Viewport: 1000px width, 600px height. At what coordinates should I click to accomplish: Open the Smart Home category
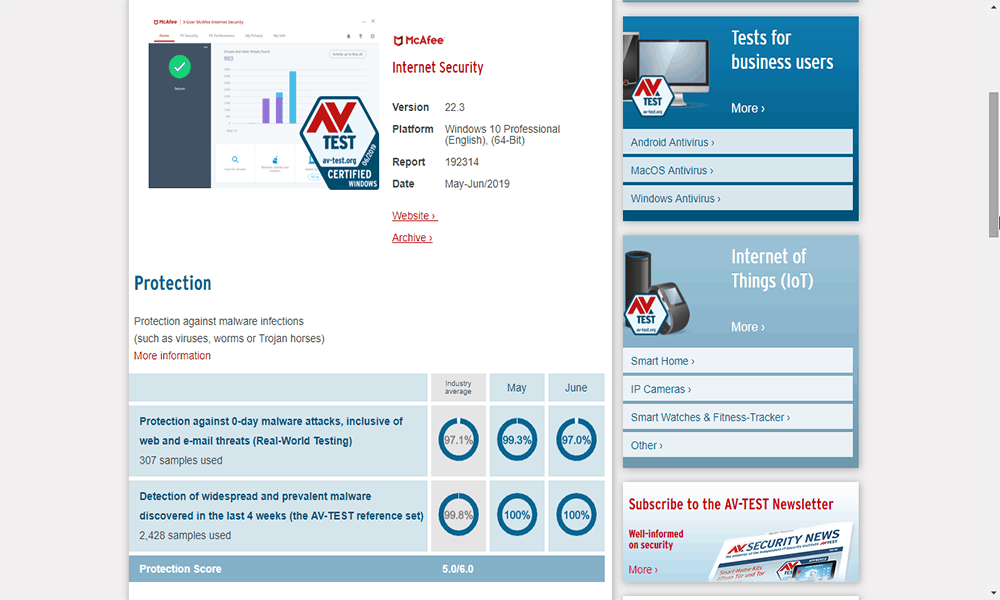point(738,361)
